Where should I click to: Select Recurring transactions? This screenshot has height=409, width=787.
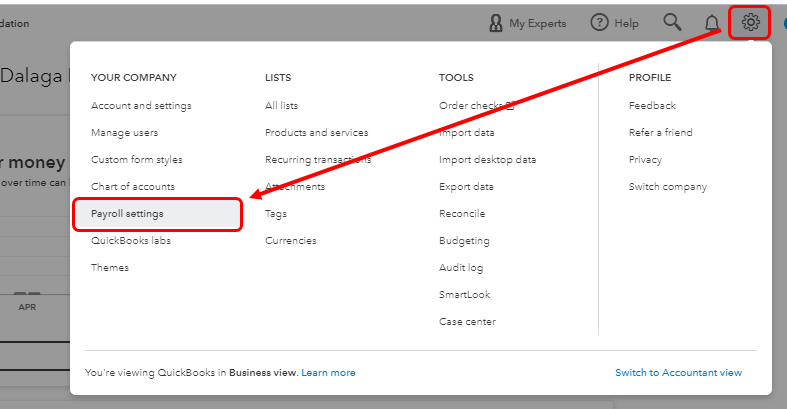(318, 160)
